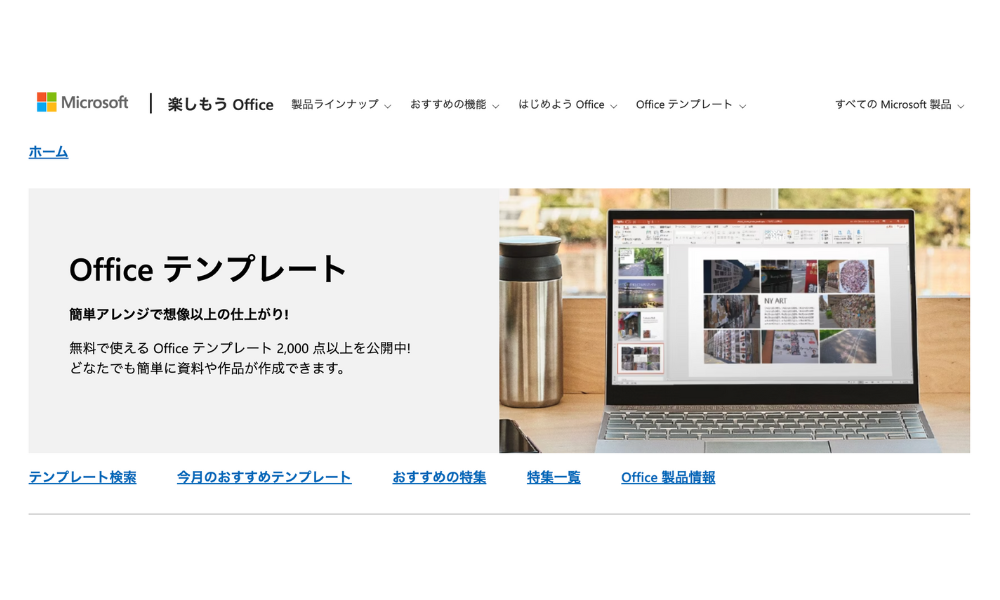Click the chevron beside おすすめの機能

click(x=497, y=105)
